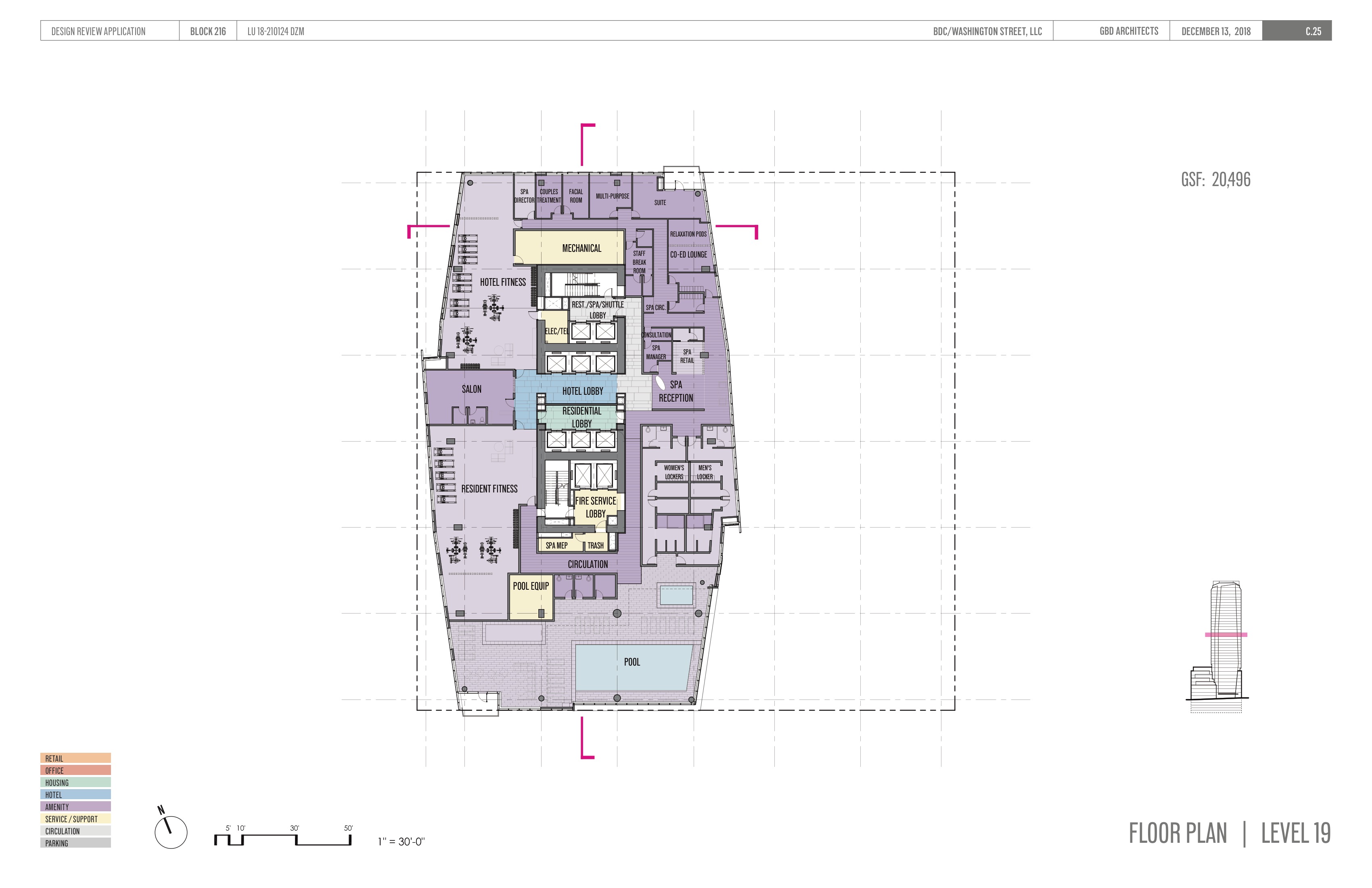The height and width of the screenshot is (888, 1372).
Task: Click the SPA DIRECTOR room label
Action: coord(524,196)
